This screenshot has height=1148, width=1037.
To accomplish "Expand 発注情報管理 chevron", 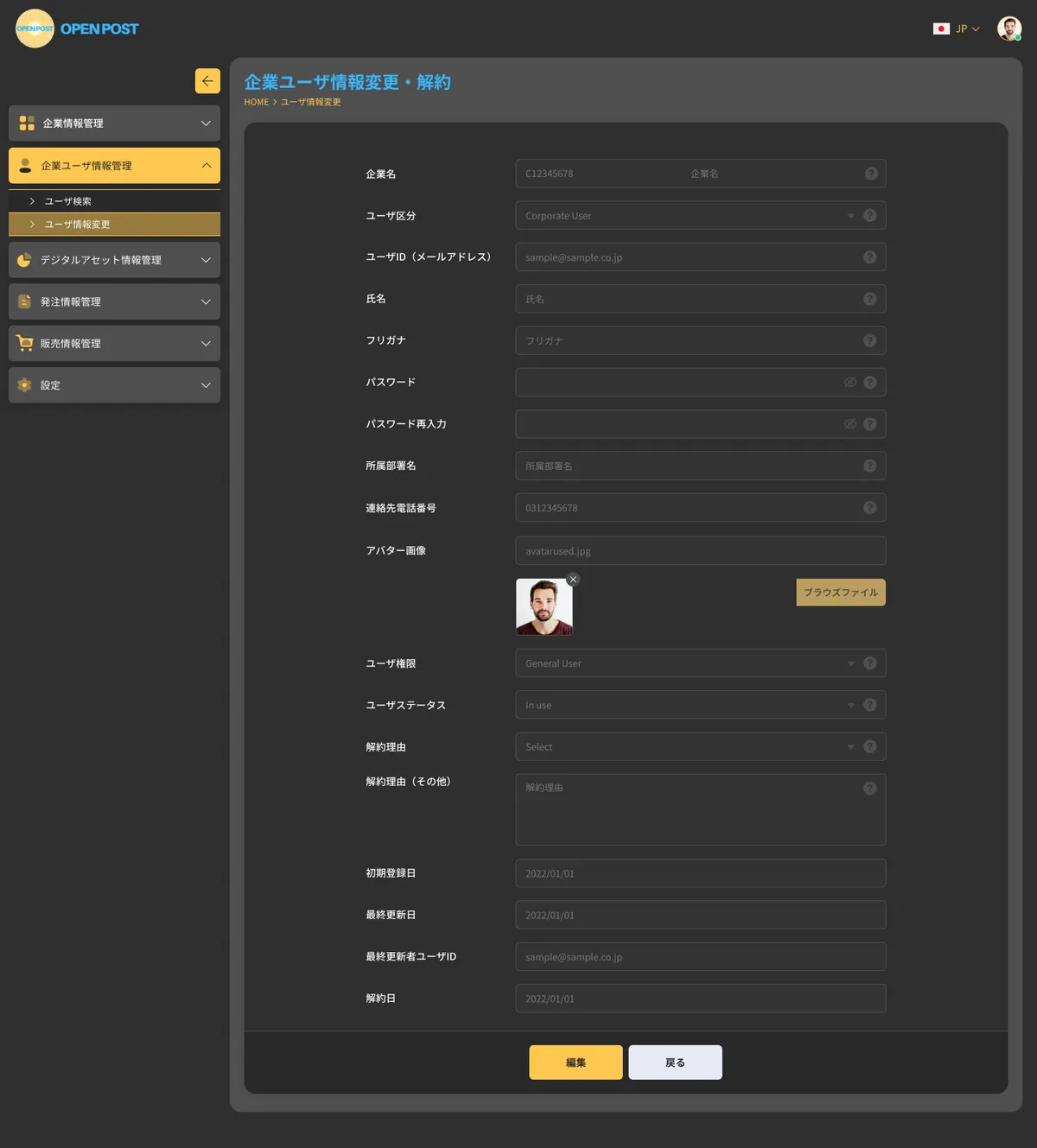I will 206,301.
